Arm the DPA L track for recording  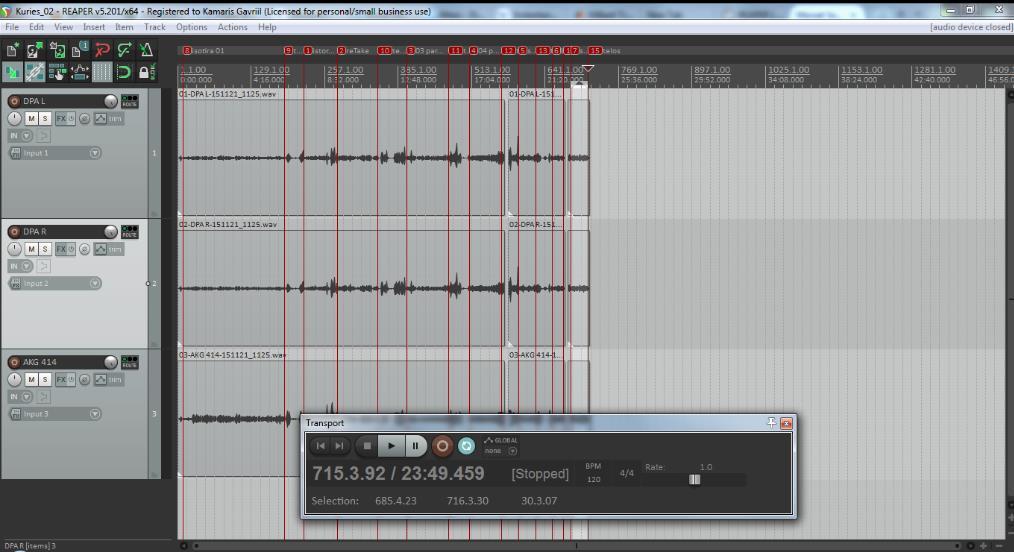[x=14, y=101]
